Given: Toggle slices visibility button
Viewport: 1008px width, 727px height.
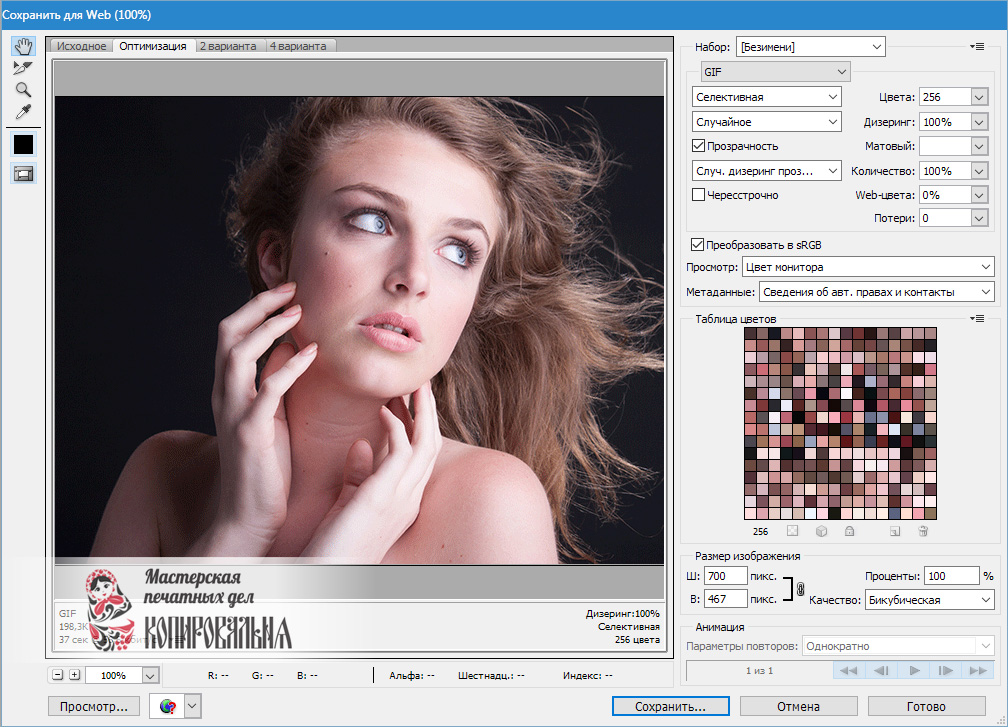Looking at the screenshot, I should (x=24, y=174).
